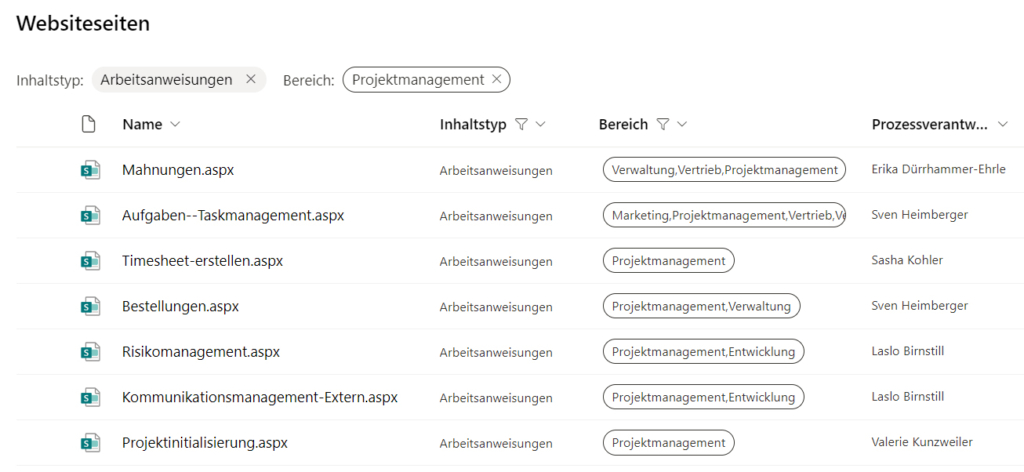Select Bereich pill in Kommunikationsmanagement-Extern row
Viewport: 1024px width, 472px height.
pyautogui.click(x=703, y=396)
